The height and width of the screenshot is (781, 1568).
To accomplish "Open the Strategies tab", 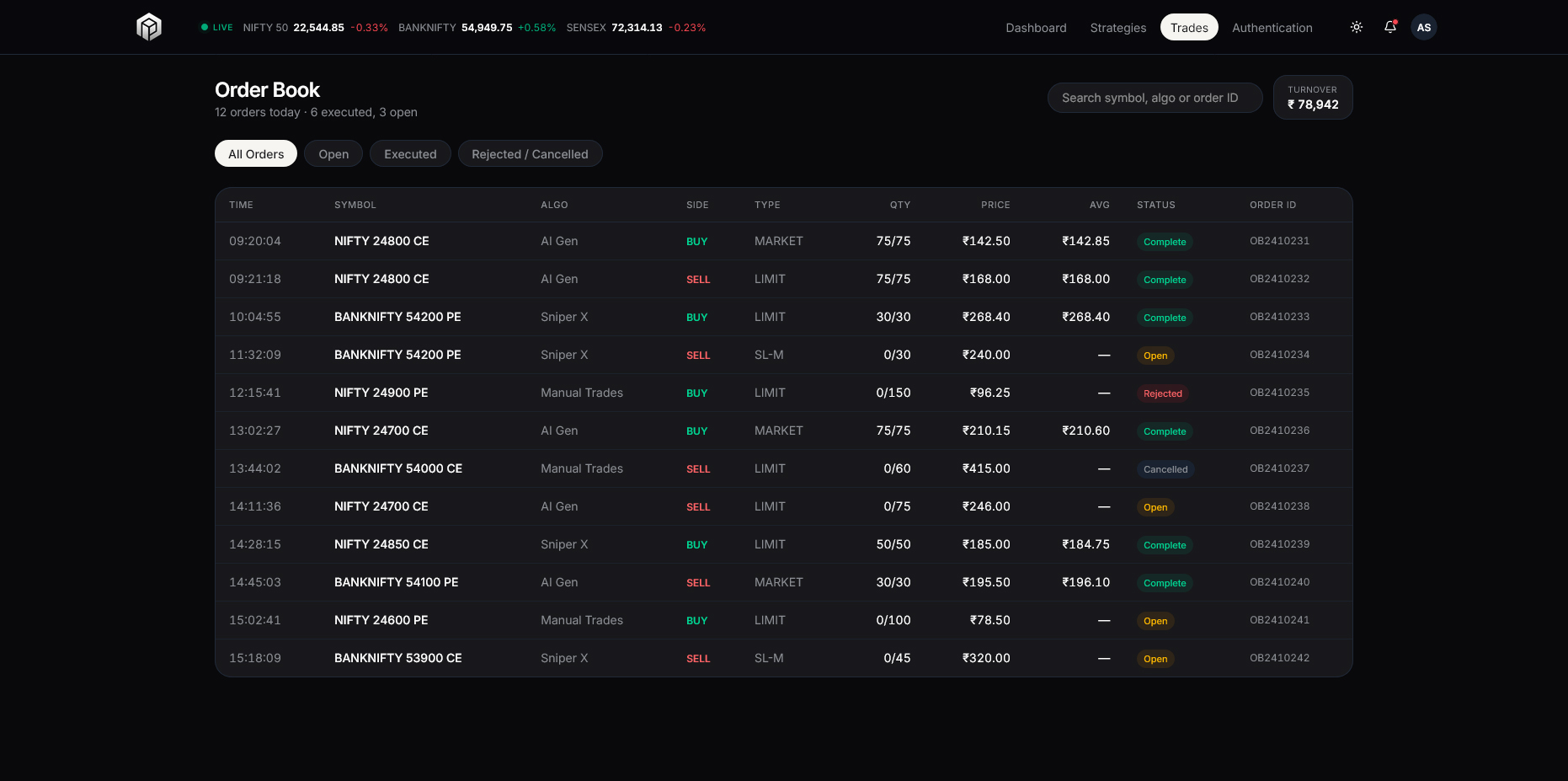I will [x=1117, y=28].
